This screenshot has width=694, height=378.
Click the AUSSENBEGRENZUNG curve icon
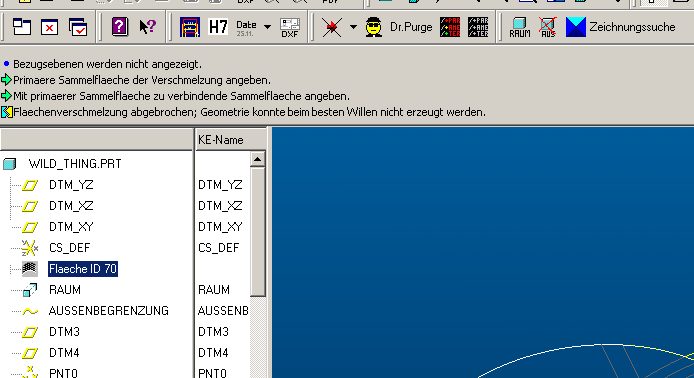30,311
